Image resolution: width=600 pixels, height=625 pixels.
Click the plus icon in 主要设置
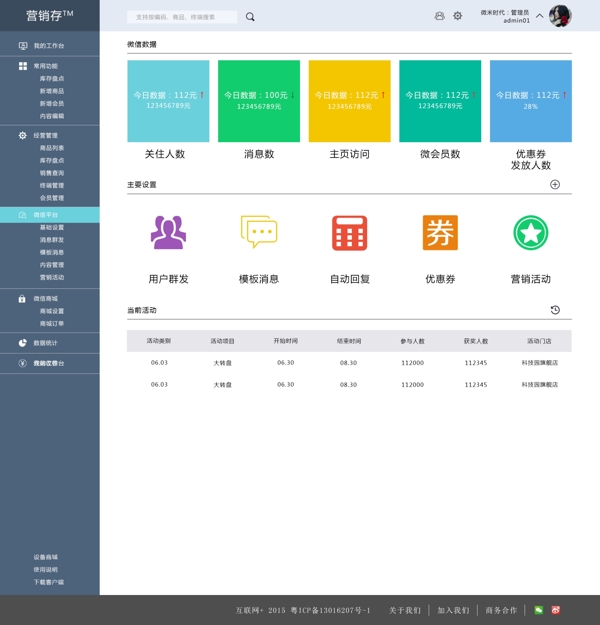pos(555,185)
